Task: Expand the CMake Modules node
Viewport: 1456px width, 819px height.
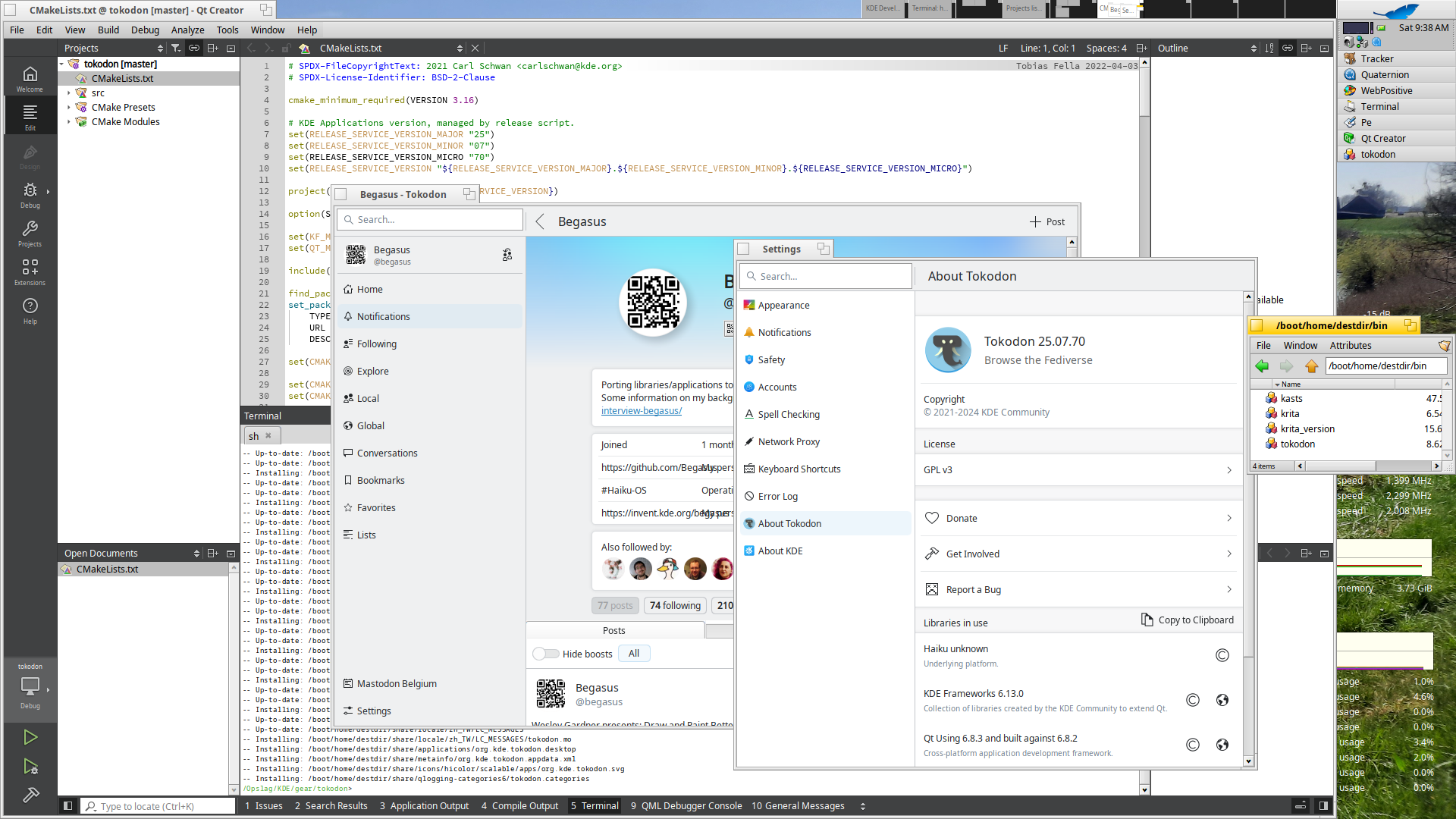Action: pyautogui.click(x=69, y=122)
